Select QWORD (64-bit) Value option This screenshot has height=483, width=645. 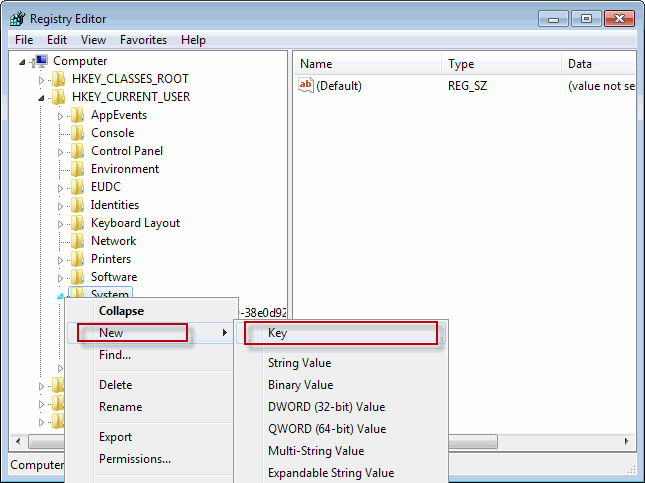pos(341,429)
